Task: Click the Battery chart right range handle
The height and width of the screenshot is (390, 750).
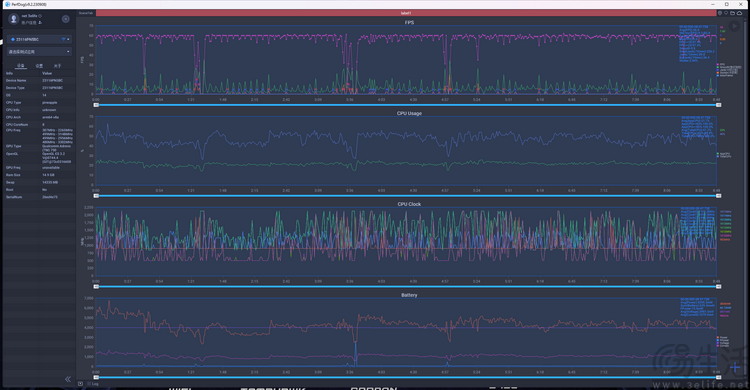Action: [x=718, y=378]
